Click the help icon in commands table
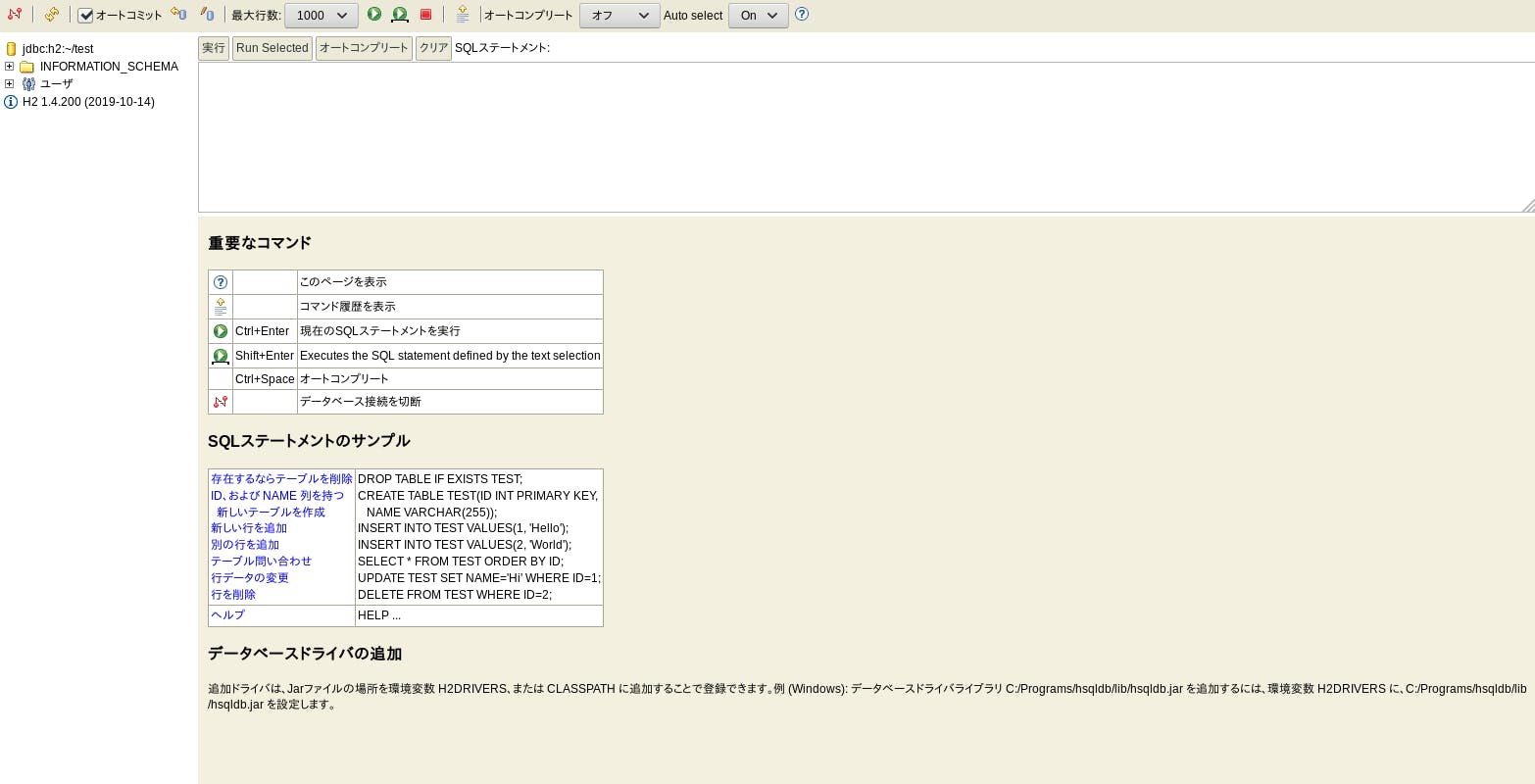 click(x=221, y=282)
